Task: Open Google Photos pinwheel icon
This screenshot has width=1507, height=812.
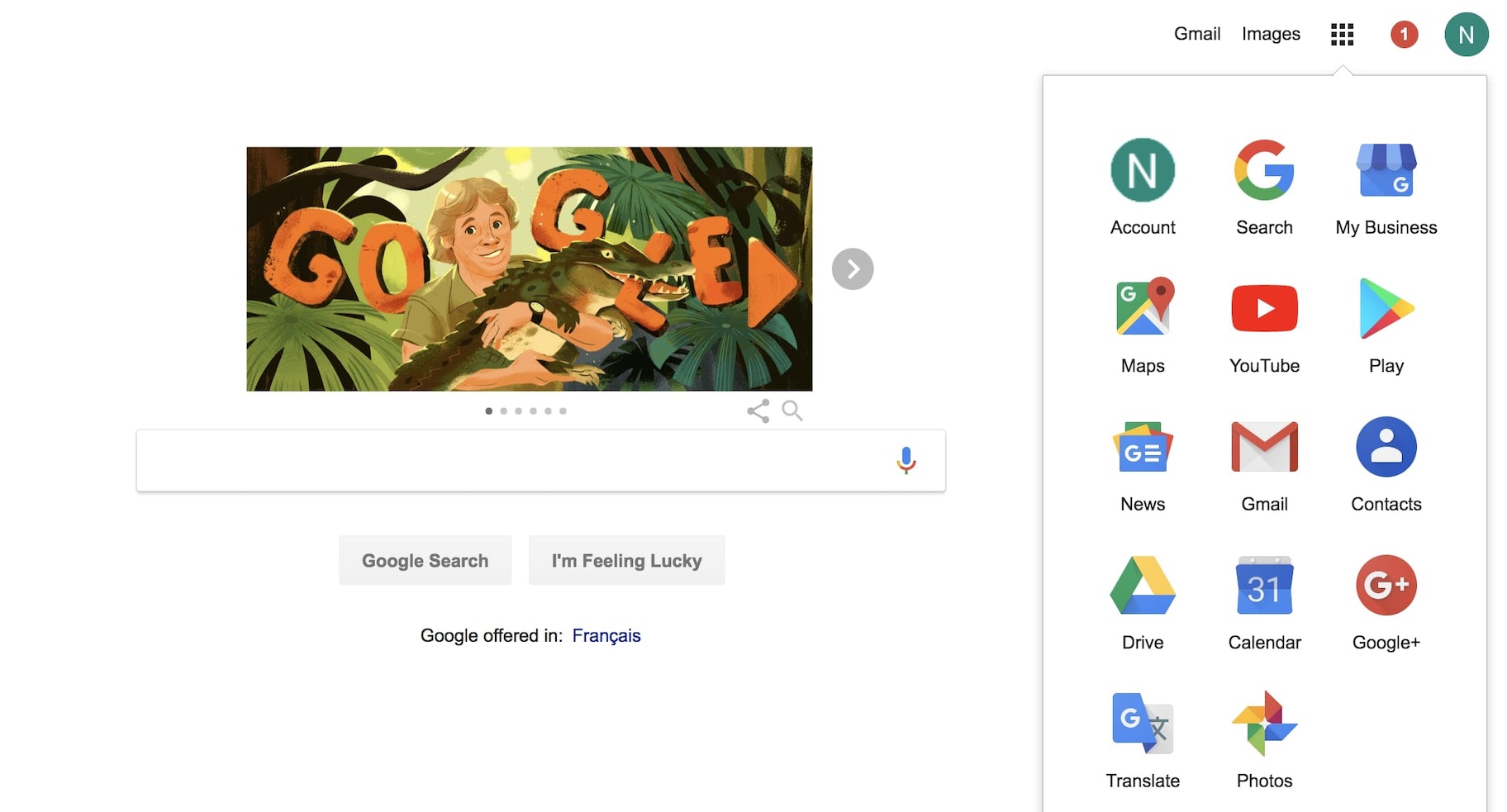Action: (1264, 724)
